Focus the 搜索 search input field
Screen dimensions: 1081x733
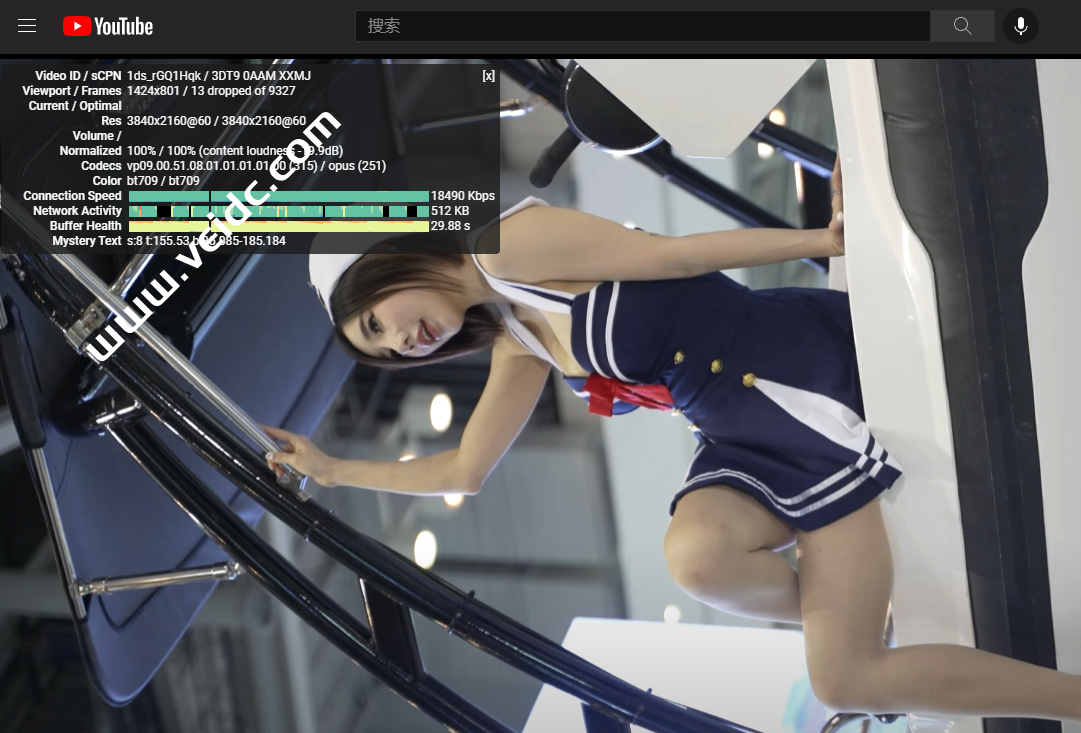click(642, 26)
